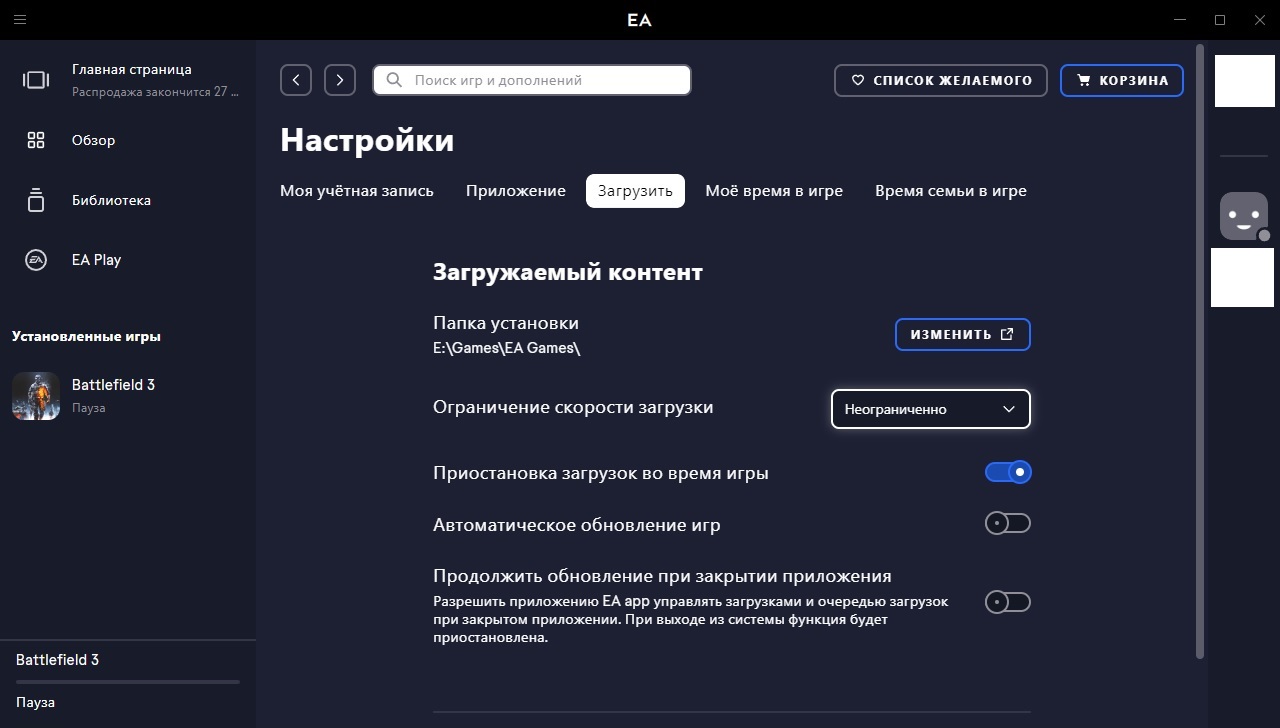Click the Обзор grid icon
This screenshot has width=1280, height=728.
point(36,140)
